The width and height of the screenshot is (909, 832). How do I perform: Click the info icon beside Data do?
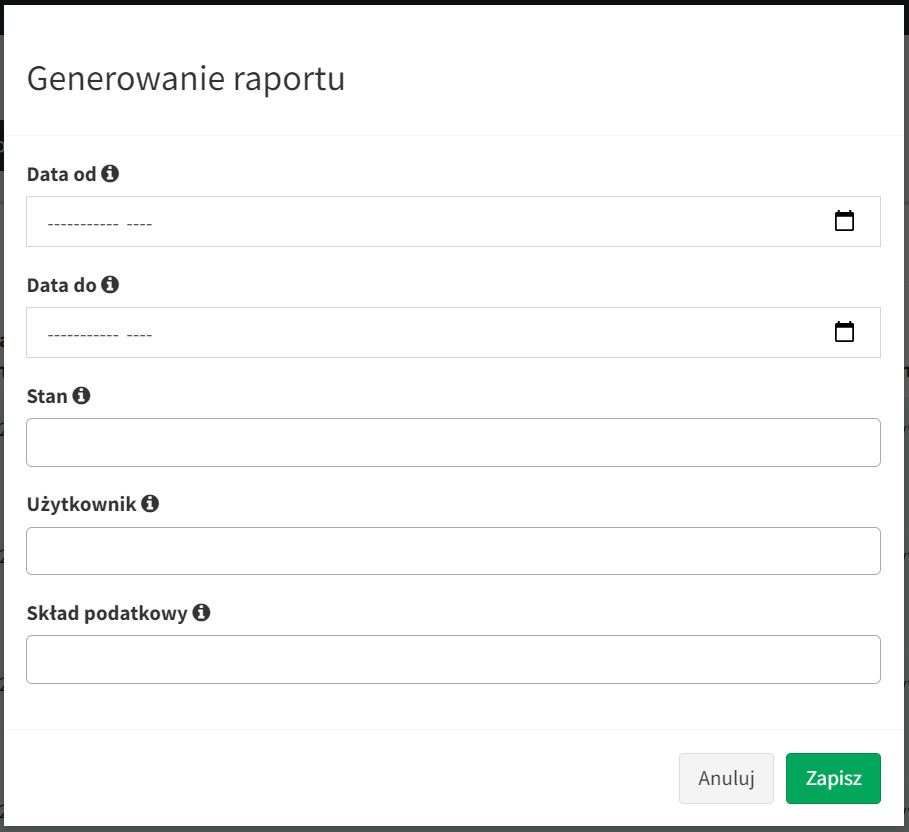[x=110, y=285]
